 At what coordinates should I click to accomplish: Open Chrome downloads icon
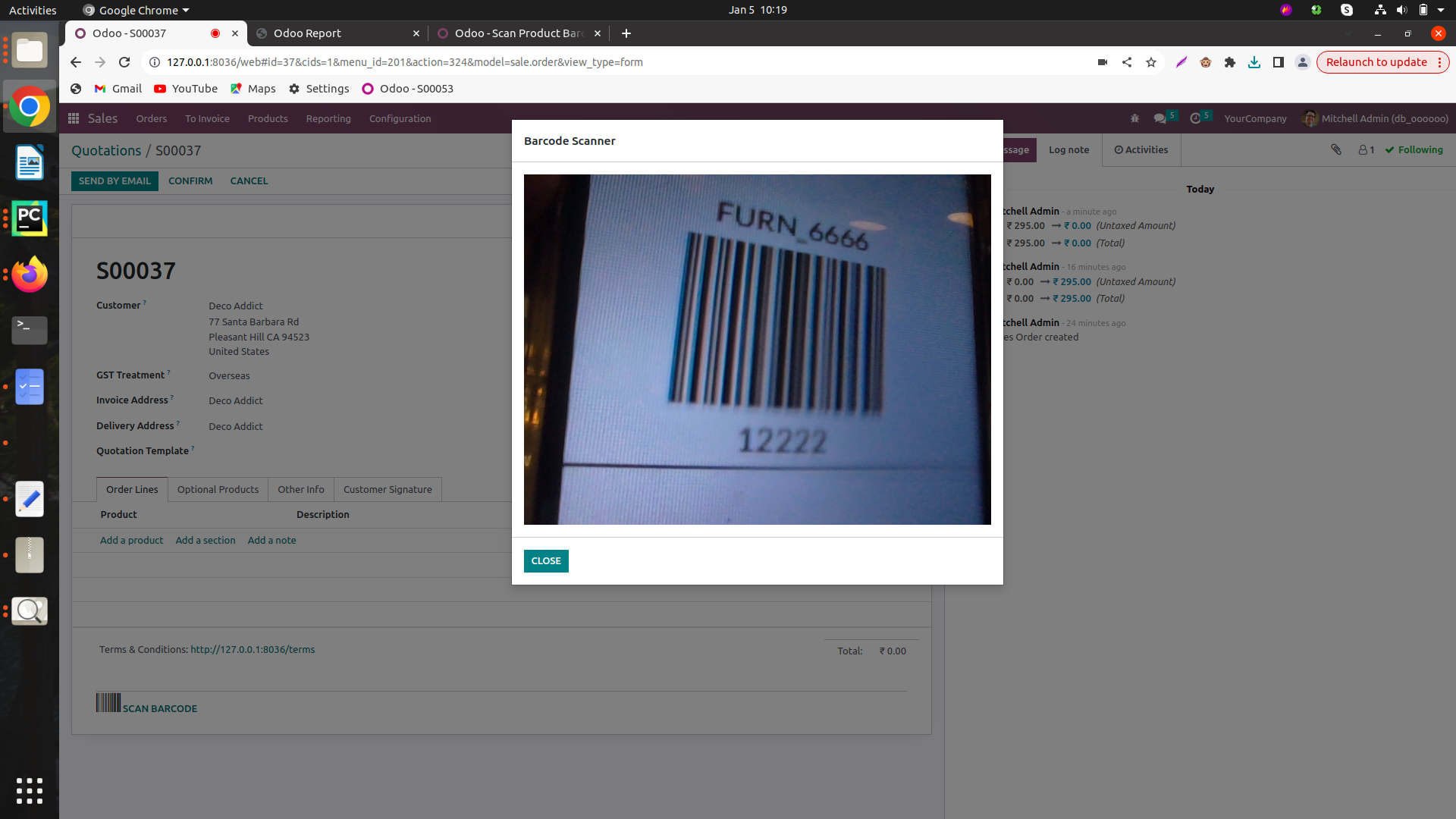(1254, 62)
